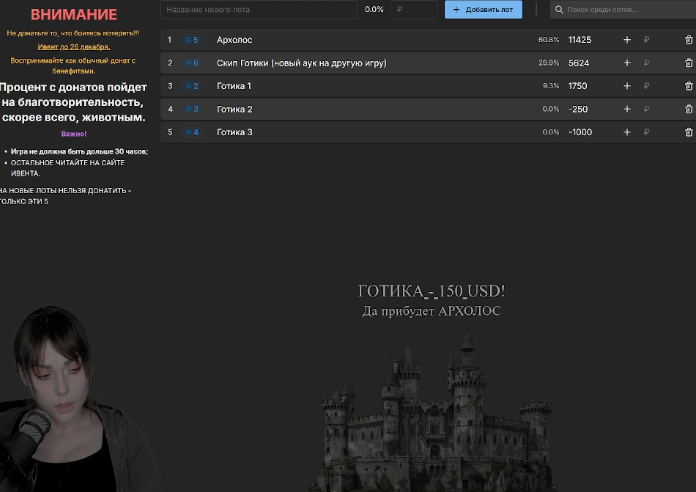Delete the Архолос lot
This screenshot has height=492, width=696.
[688, 40]
